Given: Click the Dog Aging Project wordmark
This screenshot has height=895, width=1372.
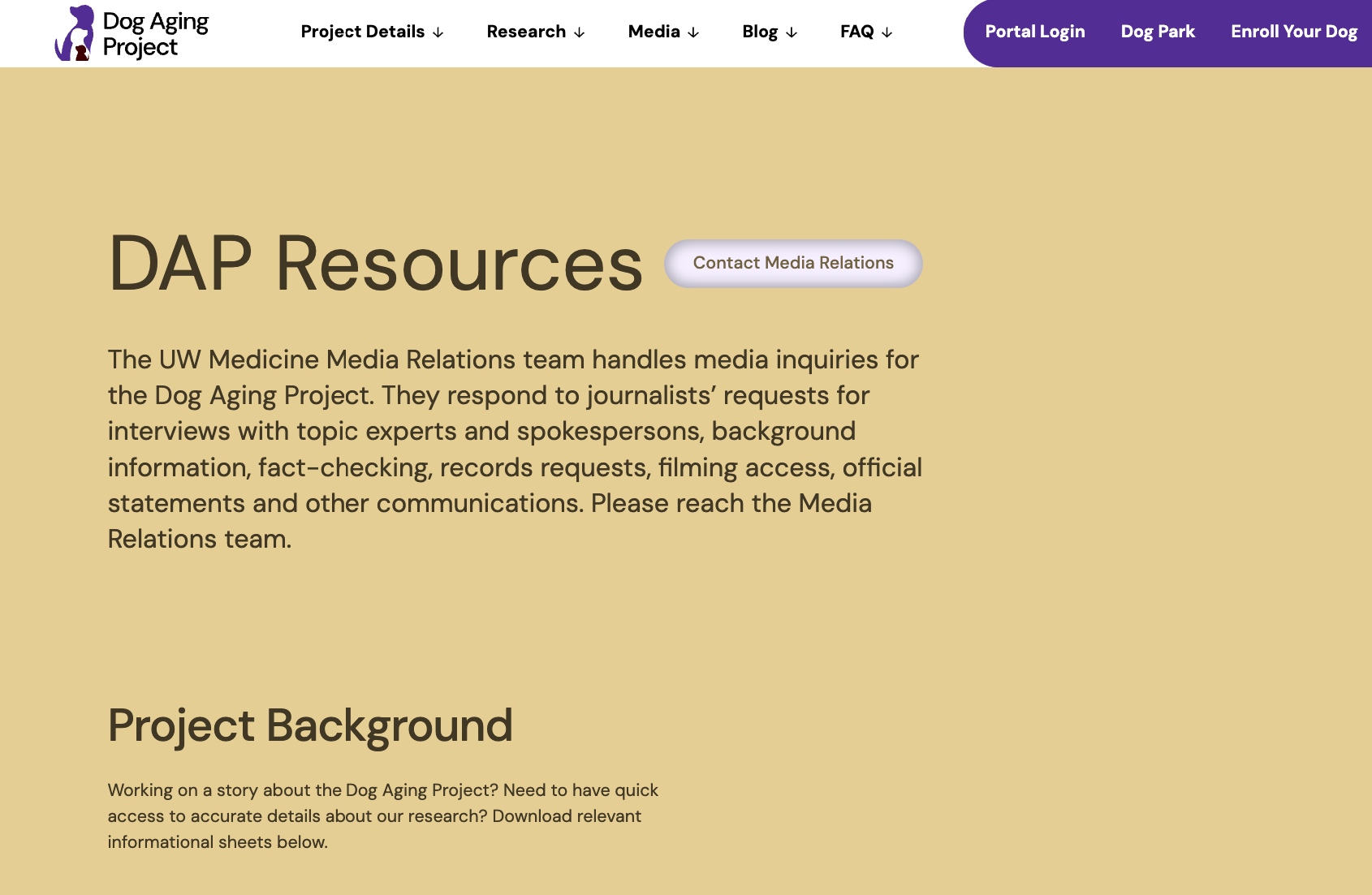Looking at the screenshot, I should tap(156, 34).
